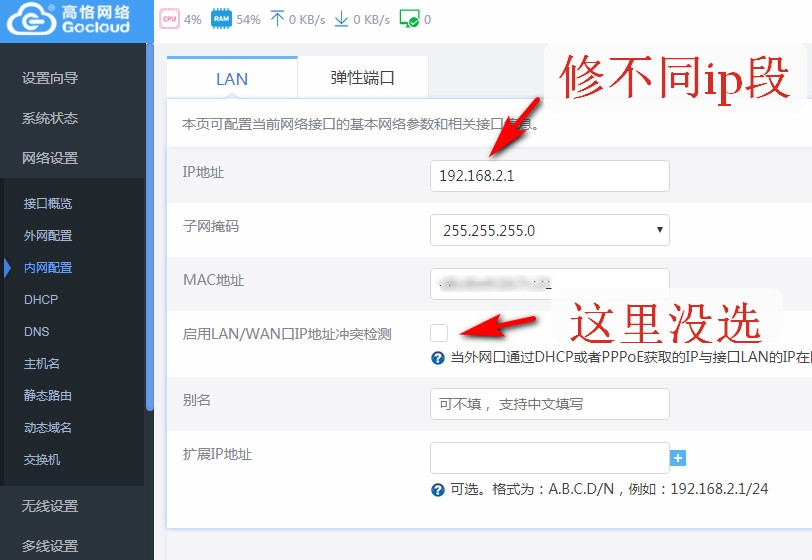Switch to the 弹性端口 tab
This screenshot has width=812, height=560.
tap(362, 78)
